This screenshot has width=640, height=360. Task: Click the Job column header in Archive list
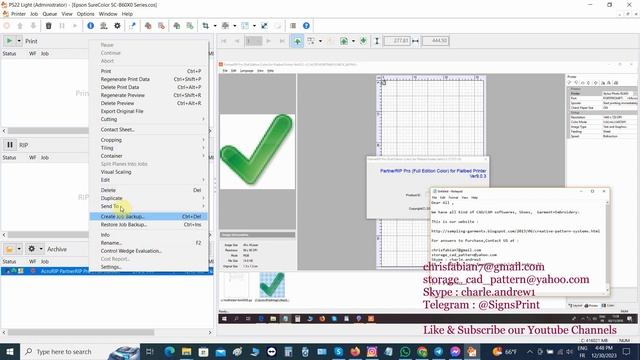(44, 261)
